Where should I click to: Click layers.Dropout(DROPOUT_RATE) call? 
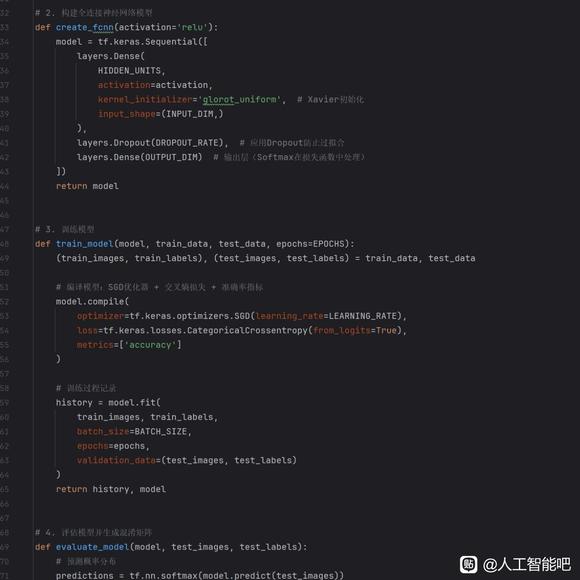pos(150,143)
